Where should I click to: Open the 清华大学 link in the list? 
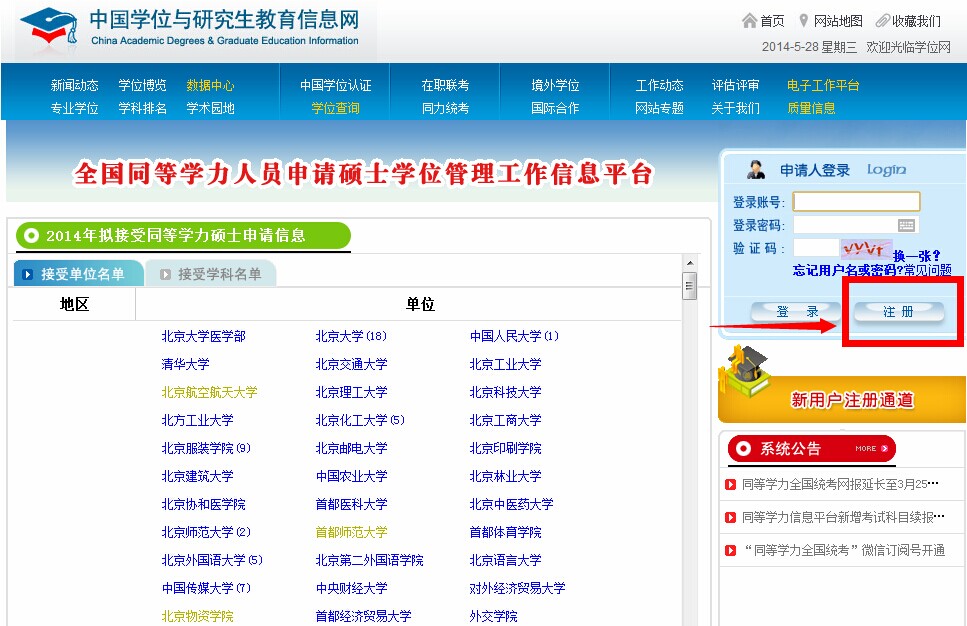pyautogui.click(x=185, y=364)
